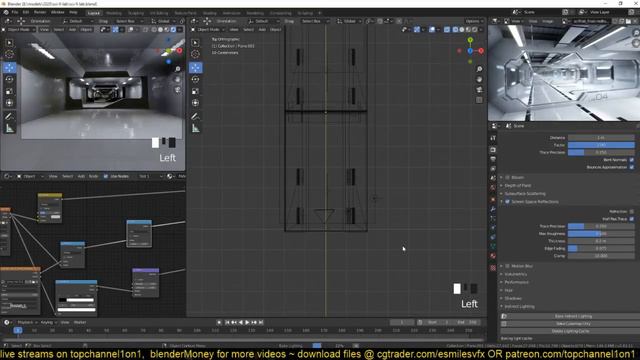Viewport: 640px width, 360px height.
Task: Open the File menu
Action: click(x=15, y=12)
